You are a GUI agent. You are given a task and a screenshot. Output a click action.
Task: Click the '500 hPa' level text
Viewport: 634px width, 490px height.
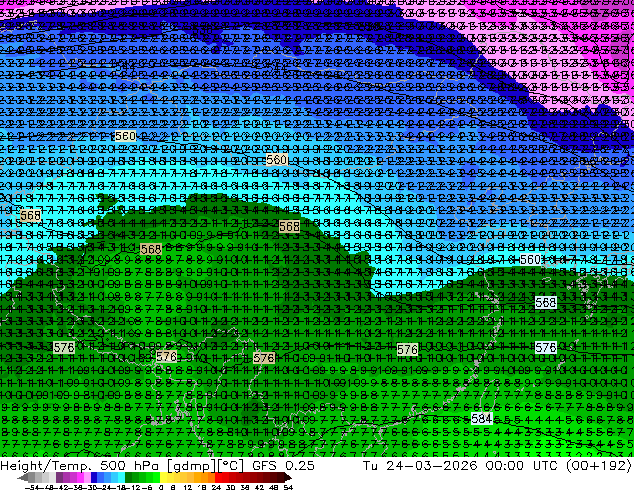130,465
